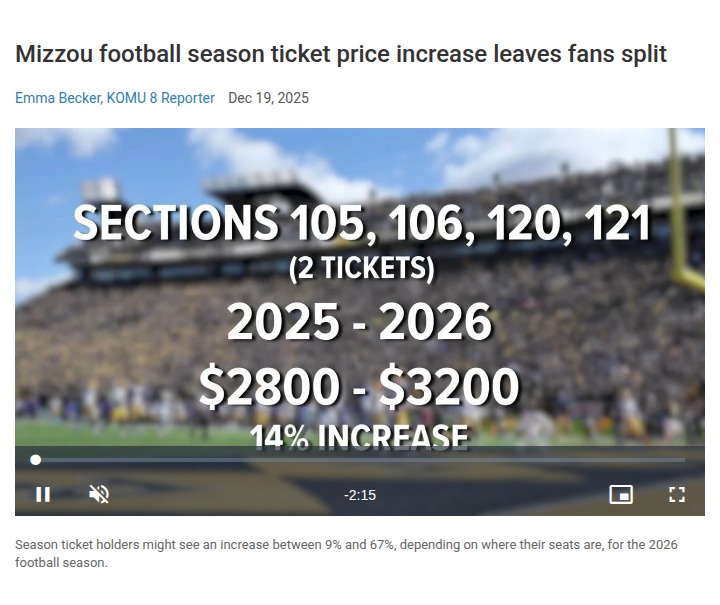Click the "SECTIONS 105, 106, 120, 121" video text
The image size is (720, 605).
tap(362, 223)
